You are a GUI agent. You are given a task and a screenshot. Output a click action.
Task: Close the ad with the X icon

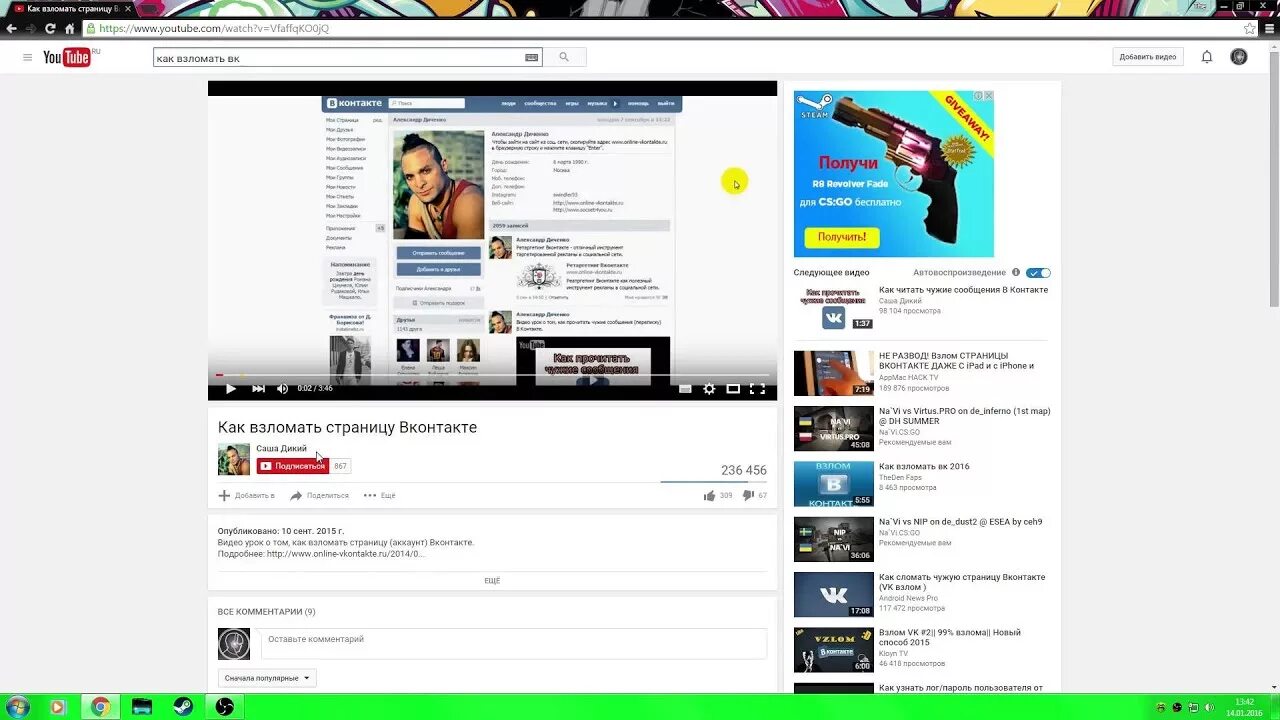[989, 96]
